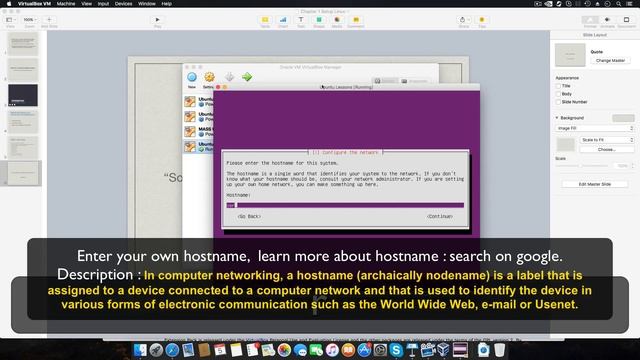Click the <Go Back> installer button
The height and width of the screenshot is (360, 640).
[x=249, y=216]
